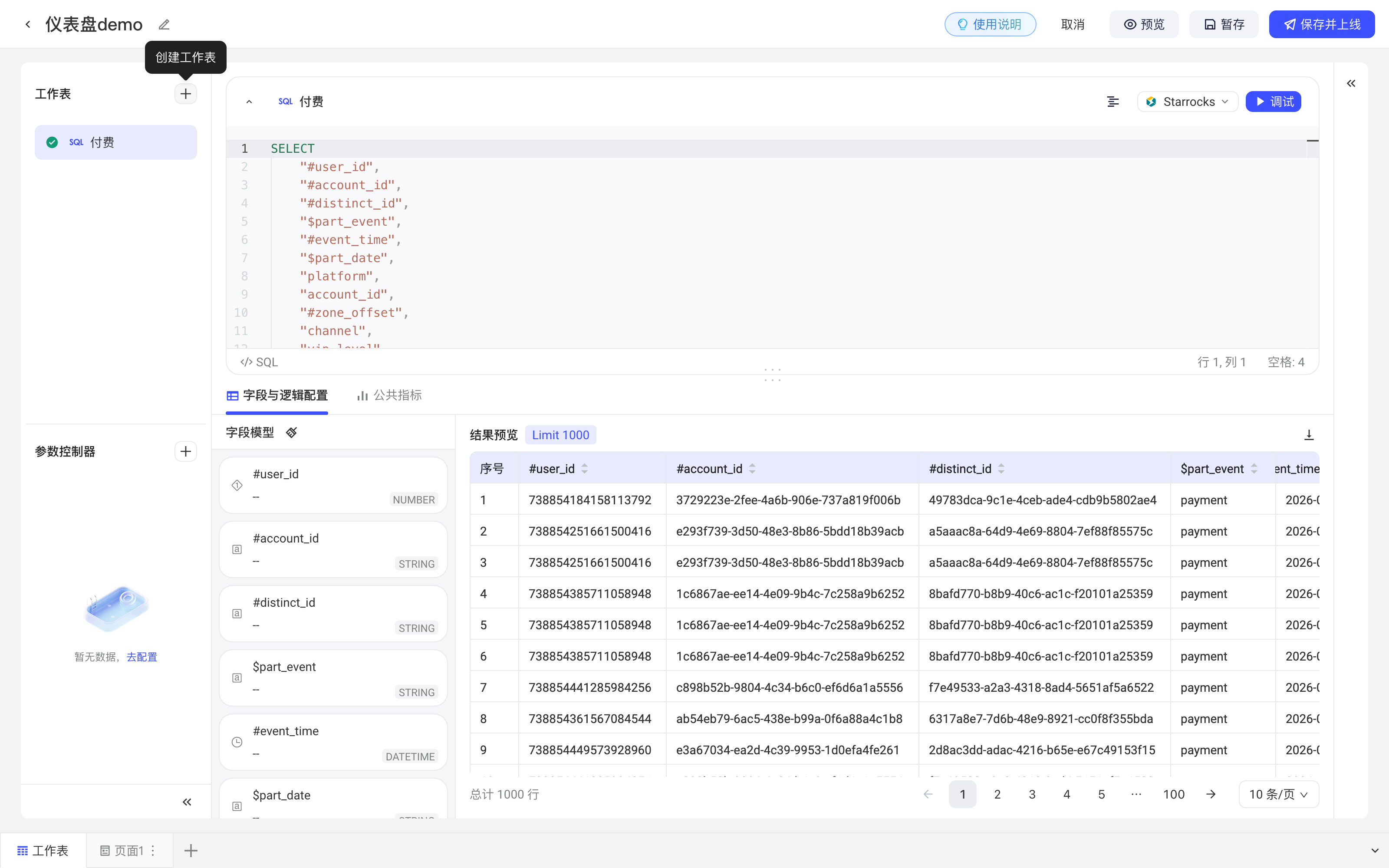Screen dimensions: 1389x868
Task: Go to next results page arrow
Action: point(1211,794)
